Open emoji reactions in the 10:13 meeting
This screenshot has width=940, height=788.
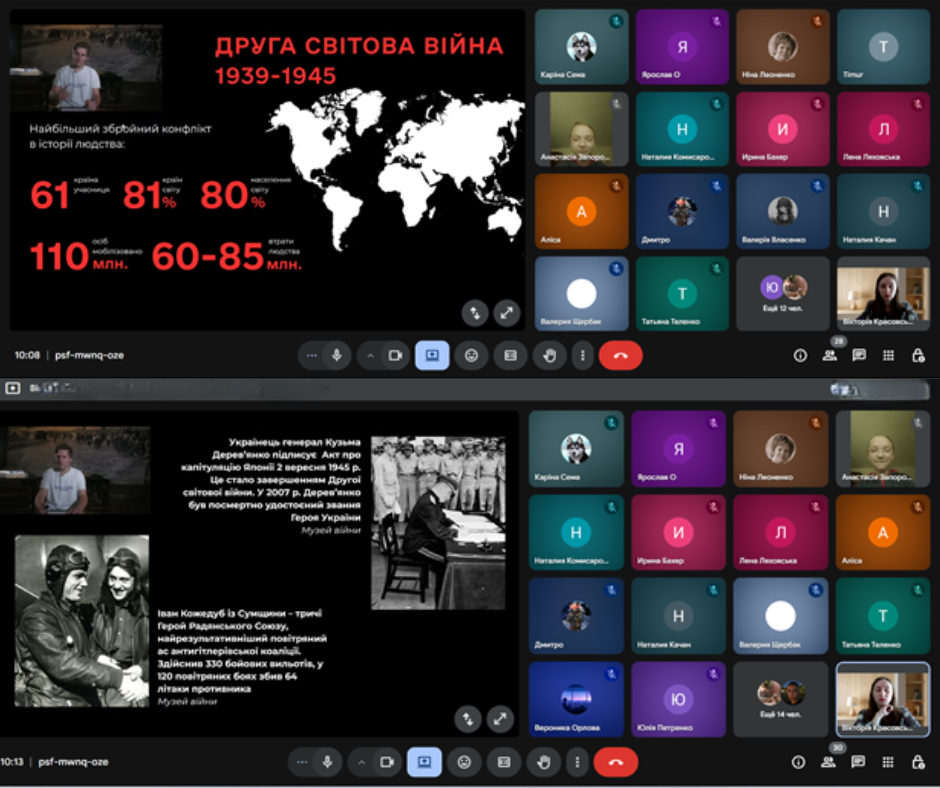tap(464, 762)
